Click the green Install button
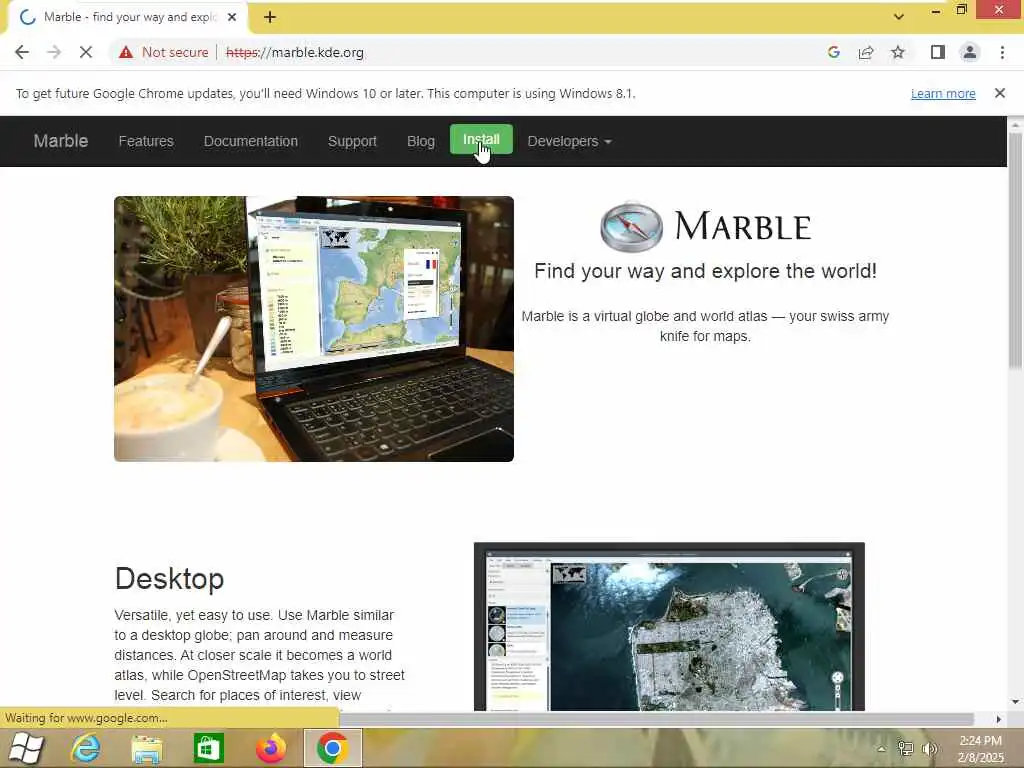Screen dimensions: 1024x768 pos(481,140)
